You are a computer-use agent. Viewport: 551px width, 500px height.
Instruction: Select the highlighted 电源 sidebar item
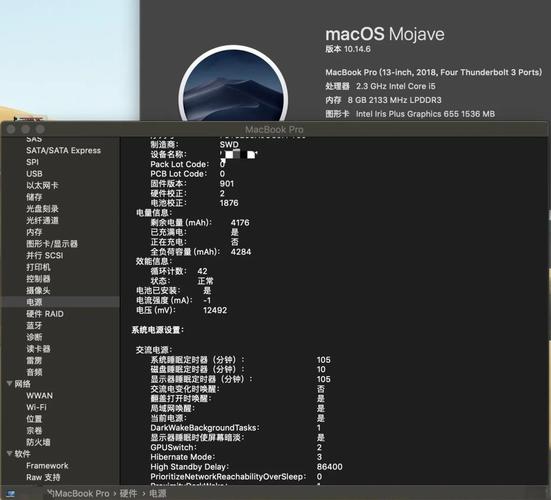click(60, 302)
